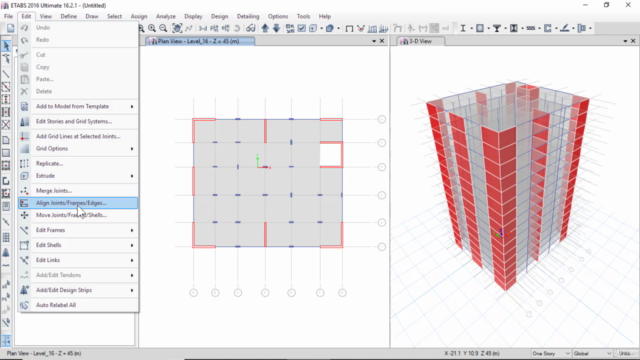Open the Assign menu
Viewport: 640px width, 360px height.
(138, 16)
